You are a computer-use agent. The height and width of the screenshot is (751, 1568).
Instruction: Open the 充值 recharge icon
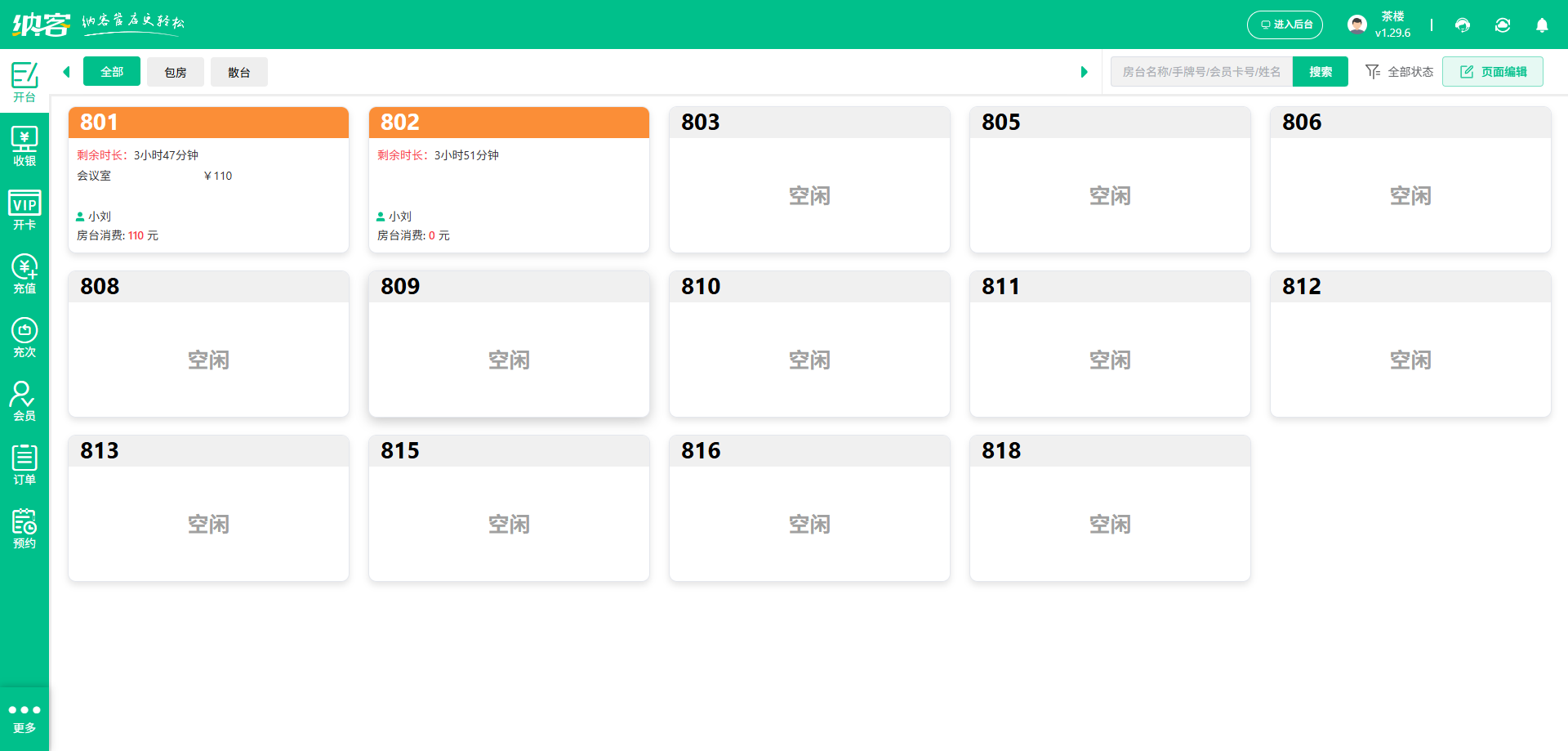click(24, 274)
